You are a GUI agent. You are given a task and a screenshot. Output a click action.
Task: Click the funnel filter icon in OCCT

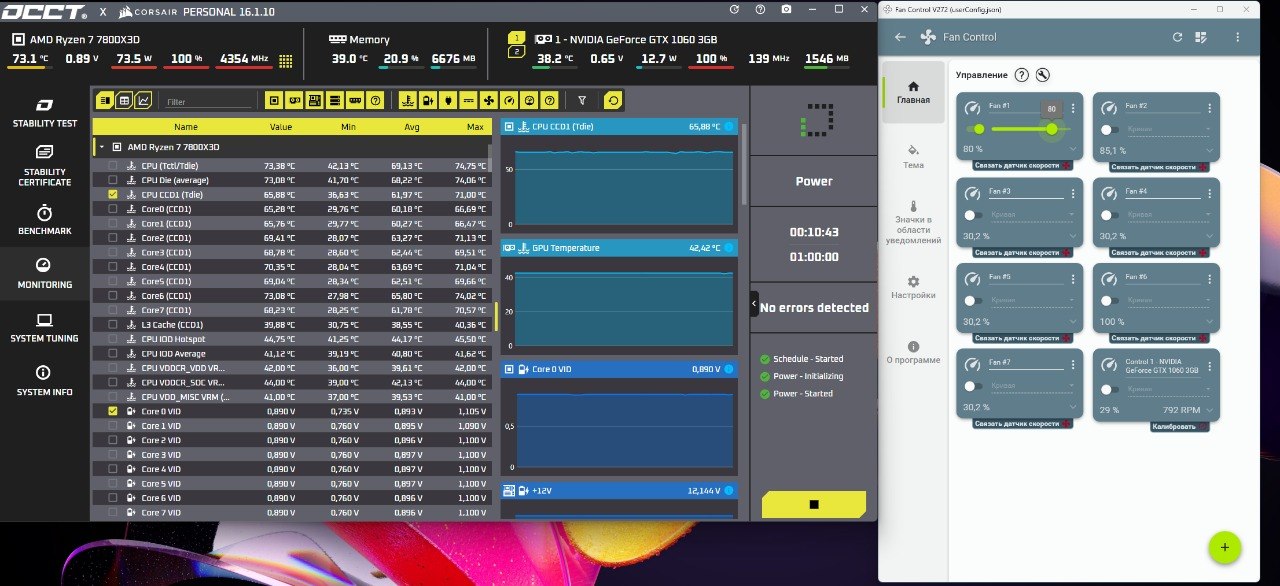point(582,100)
